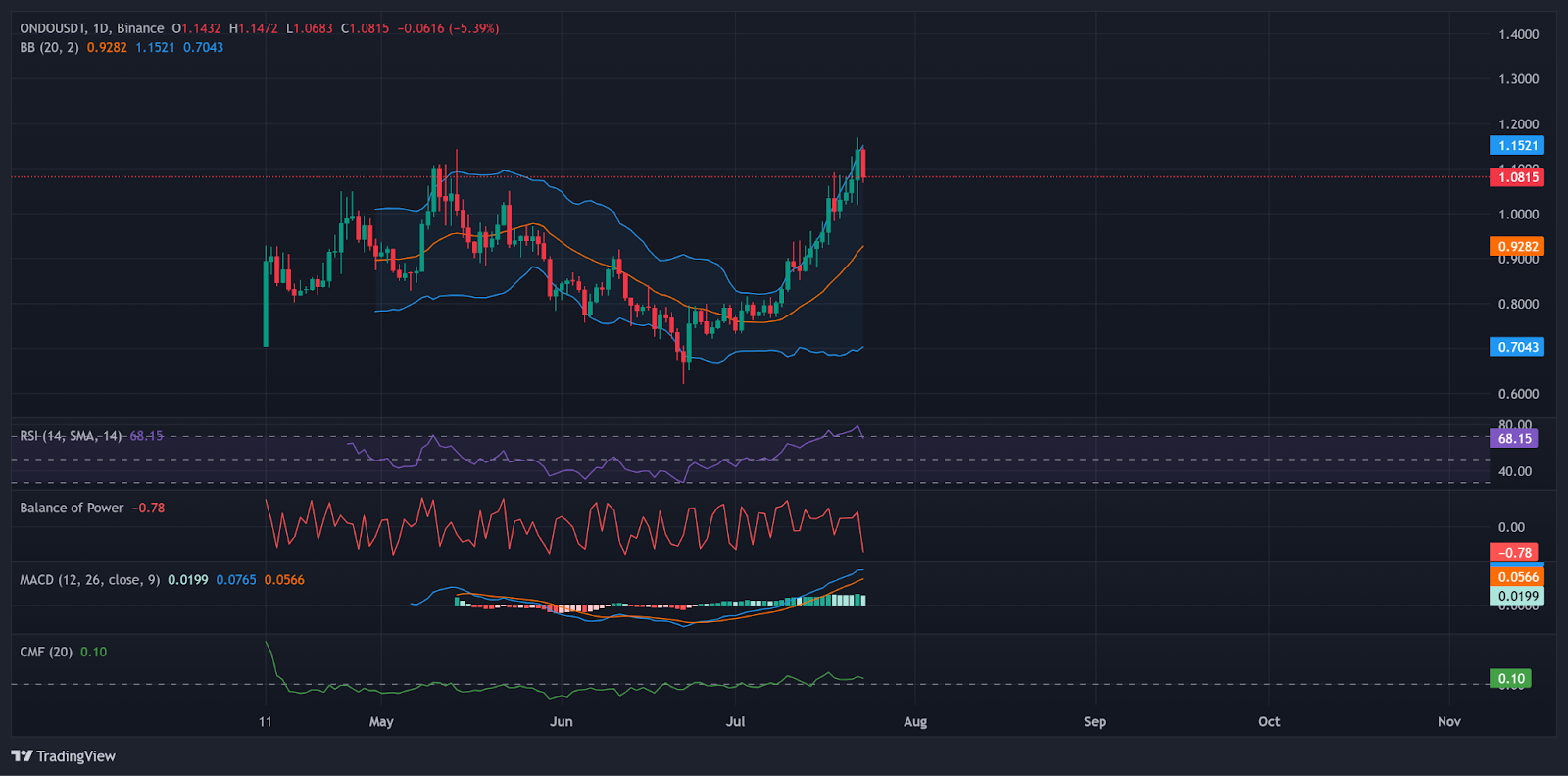Click the −0.78 value beside Balance of Power label

click(x=148, y=508)
